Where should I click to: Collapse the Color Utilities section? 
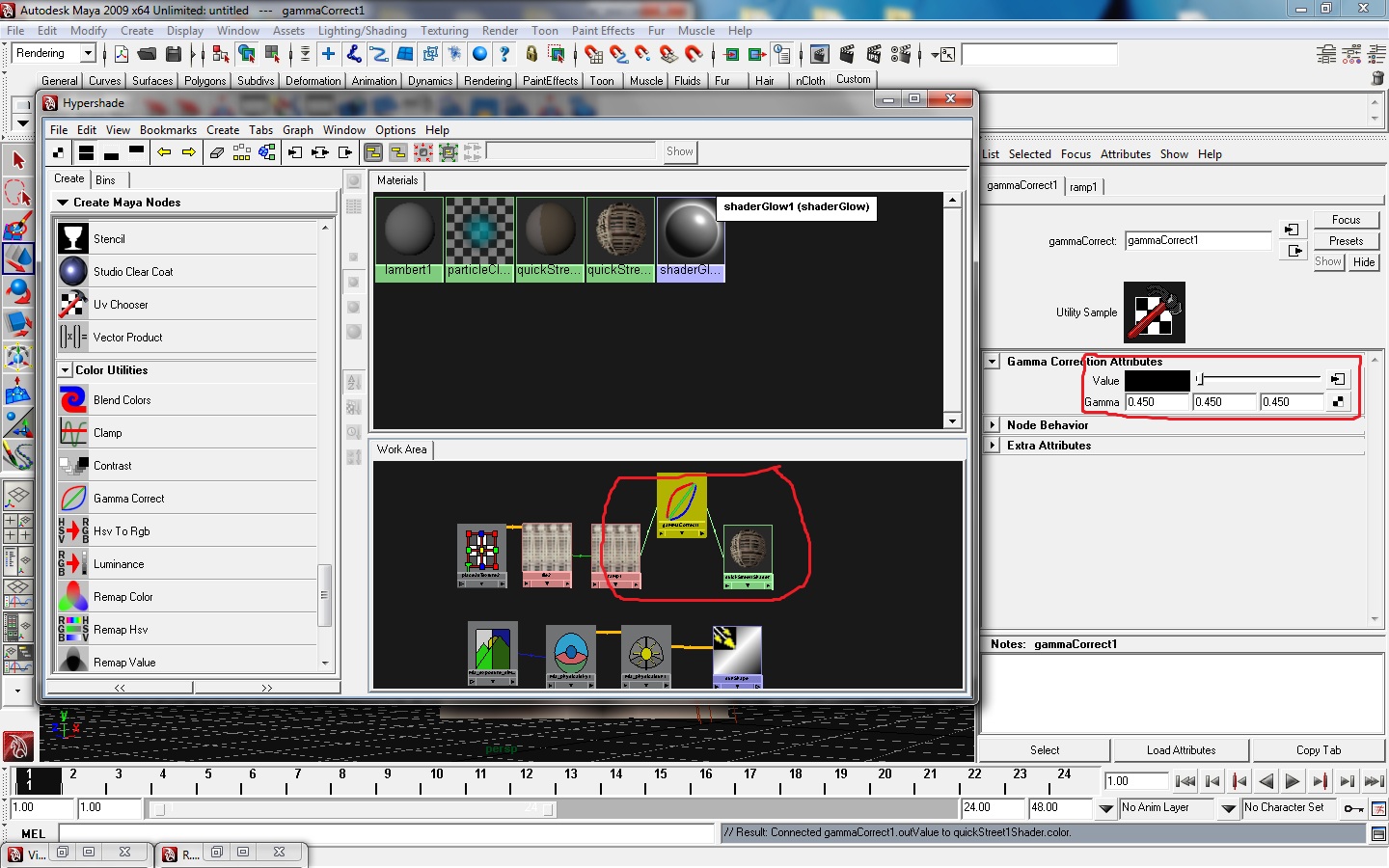coord(65,370)
